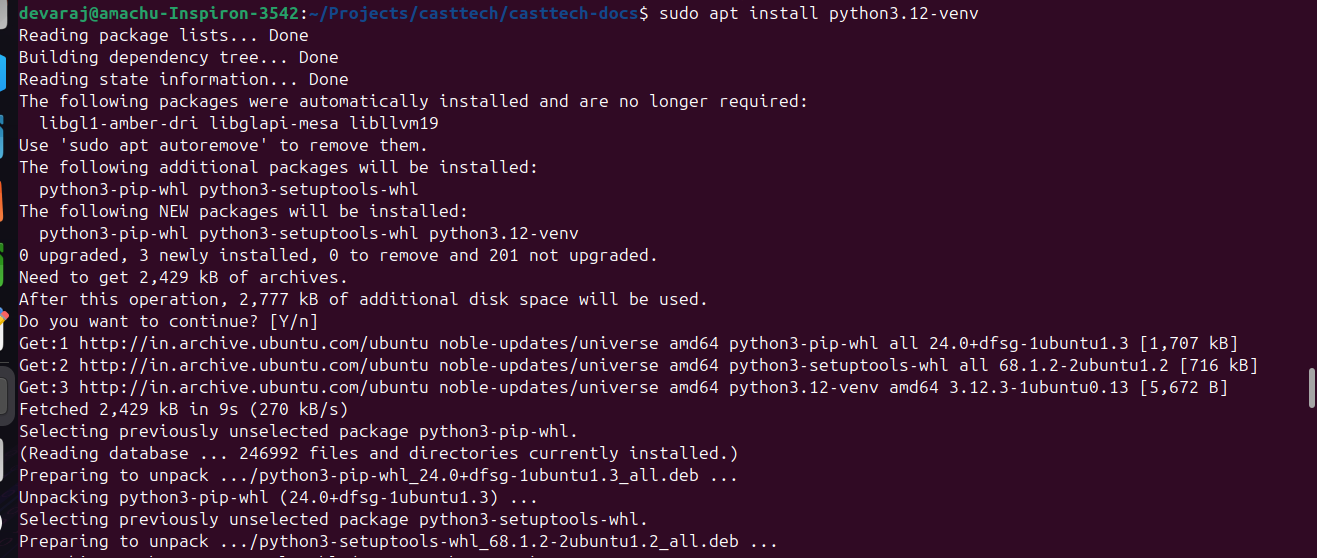Click the 'Reading database ... 246992 files' line
The width and height of the screenshot is (1317, 558).
(378, 453)
